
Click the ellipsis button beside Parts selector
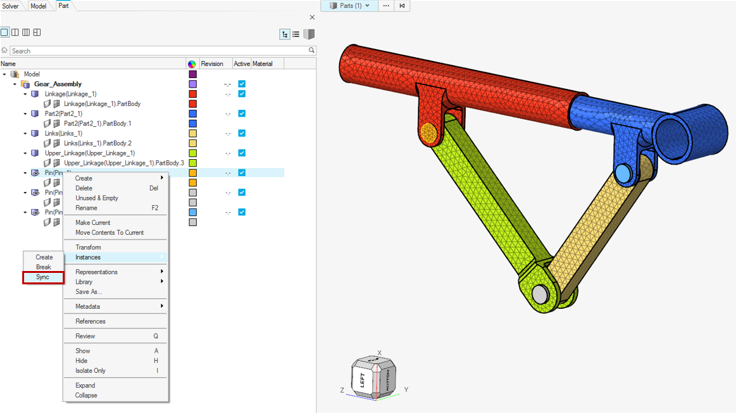point(386,6)
